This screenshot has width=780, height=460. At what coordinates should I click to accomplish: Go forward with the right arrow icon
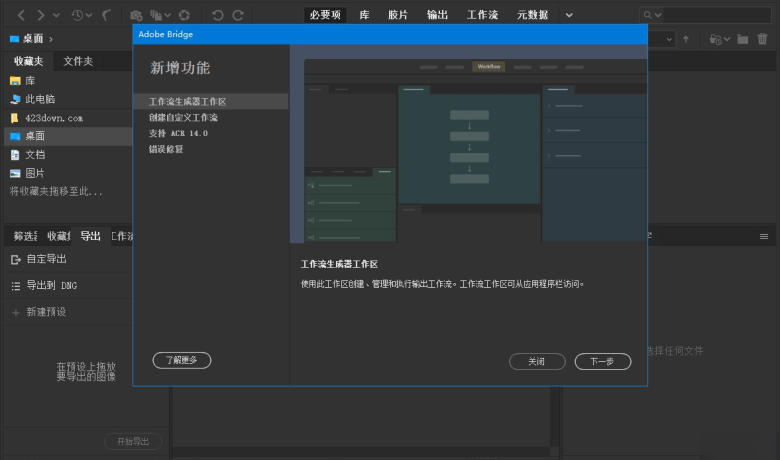tap(41, 15)
